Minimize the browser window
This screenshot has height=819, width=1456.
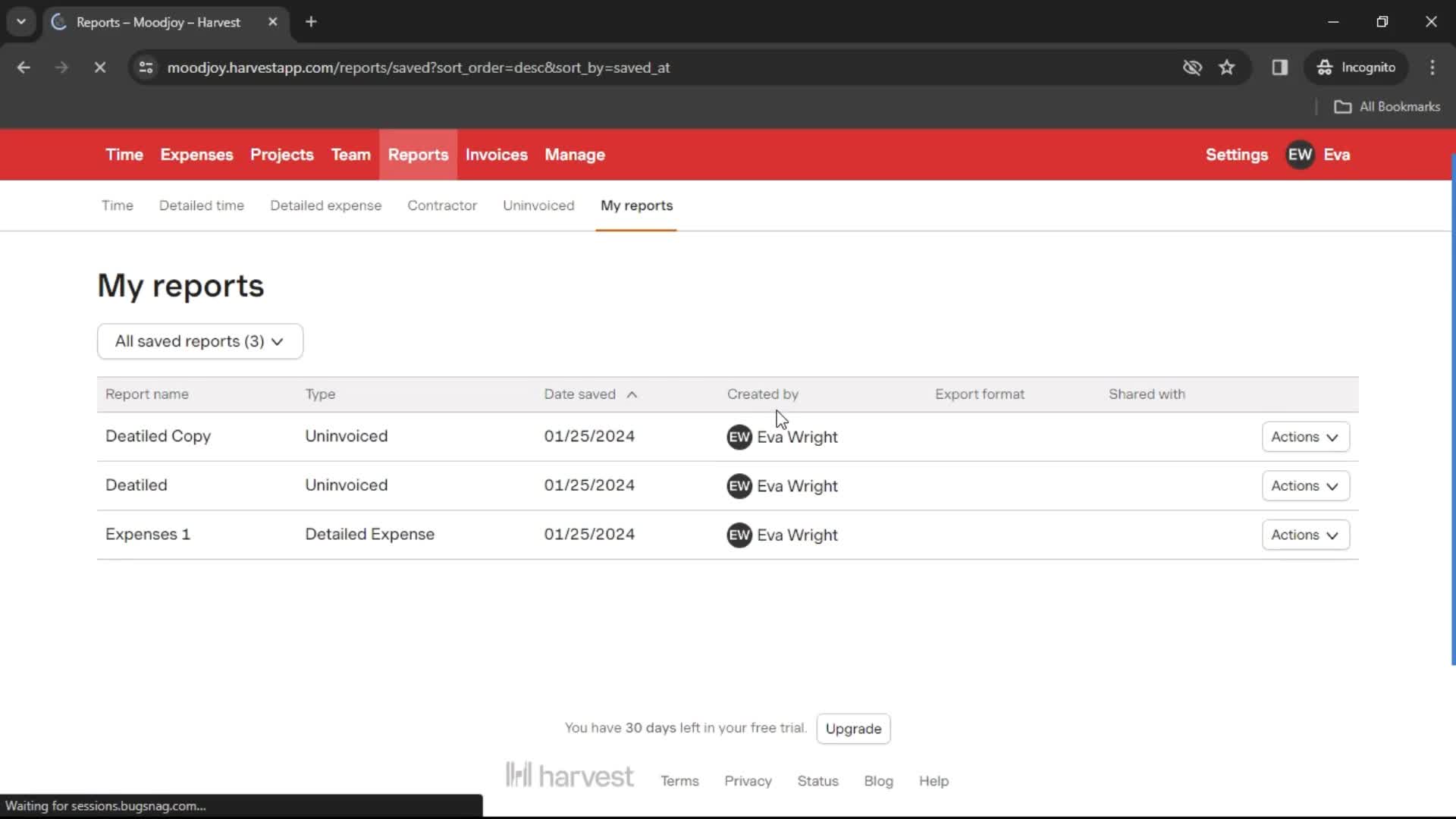1333,22
